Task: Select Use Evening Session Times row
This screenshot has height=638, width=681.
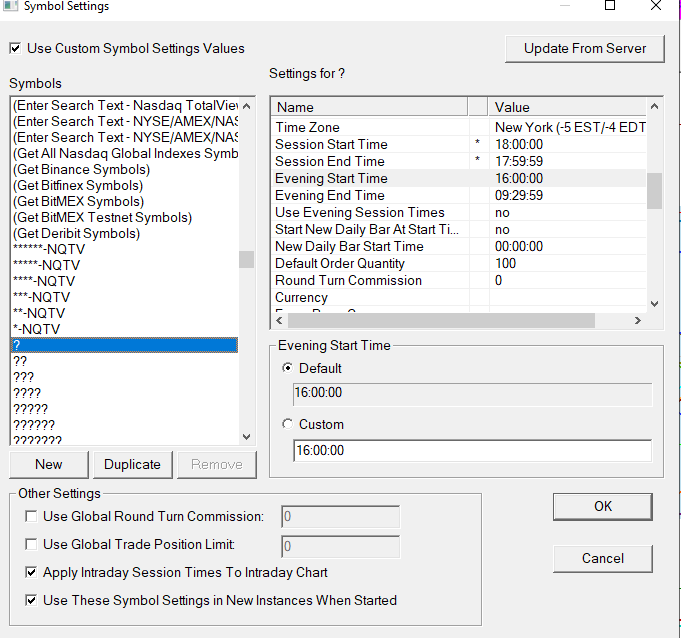Action: click(x=459, y=212)
